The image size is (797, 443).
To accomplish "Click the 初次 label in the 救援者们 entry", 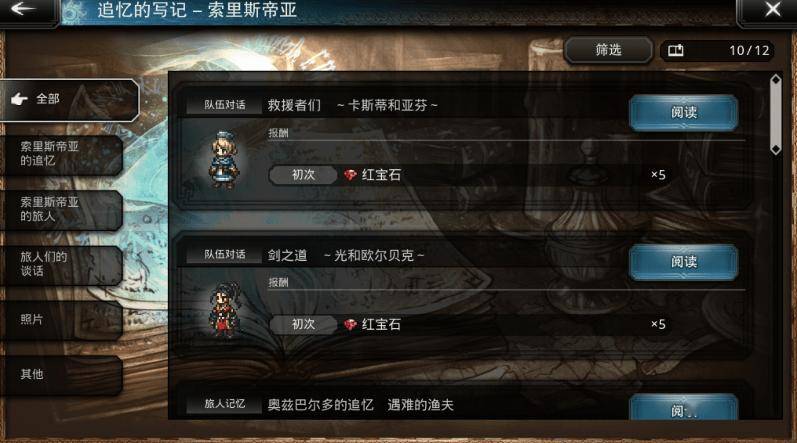I will click(x=303, y=175).
